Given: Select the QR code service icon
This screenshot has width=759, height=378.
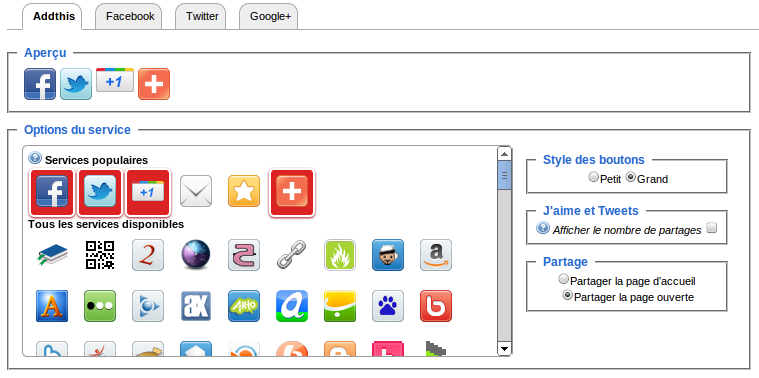Looking at the screenshot, I should click(100, 255).
